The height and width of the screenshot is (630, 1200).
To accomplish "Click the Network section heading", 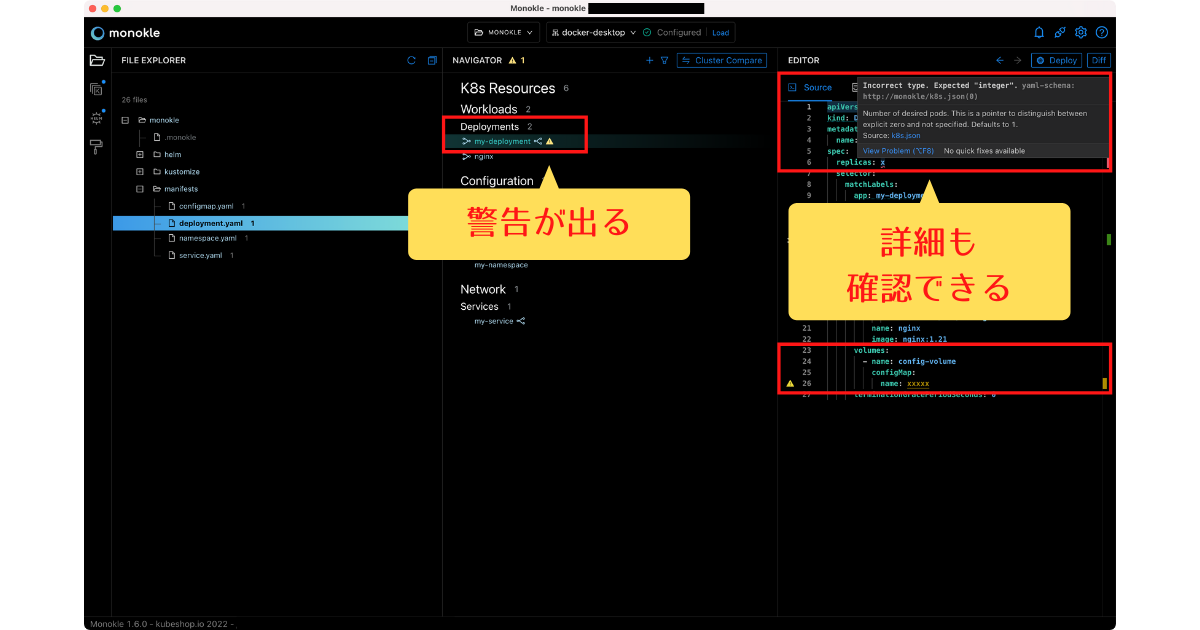I will (483, 289).
